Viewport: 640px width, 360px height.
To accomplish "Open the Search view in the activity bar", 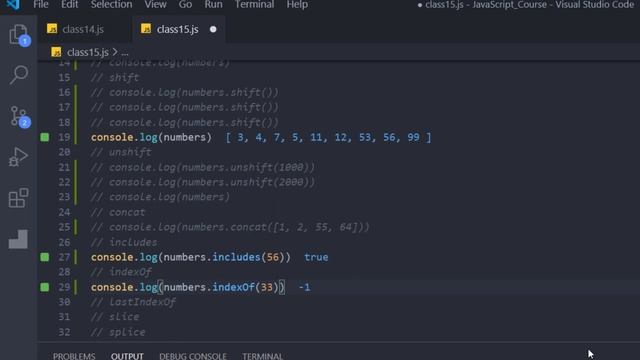I will tap(19, 75).
